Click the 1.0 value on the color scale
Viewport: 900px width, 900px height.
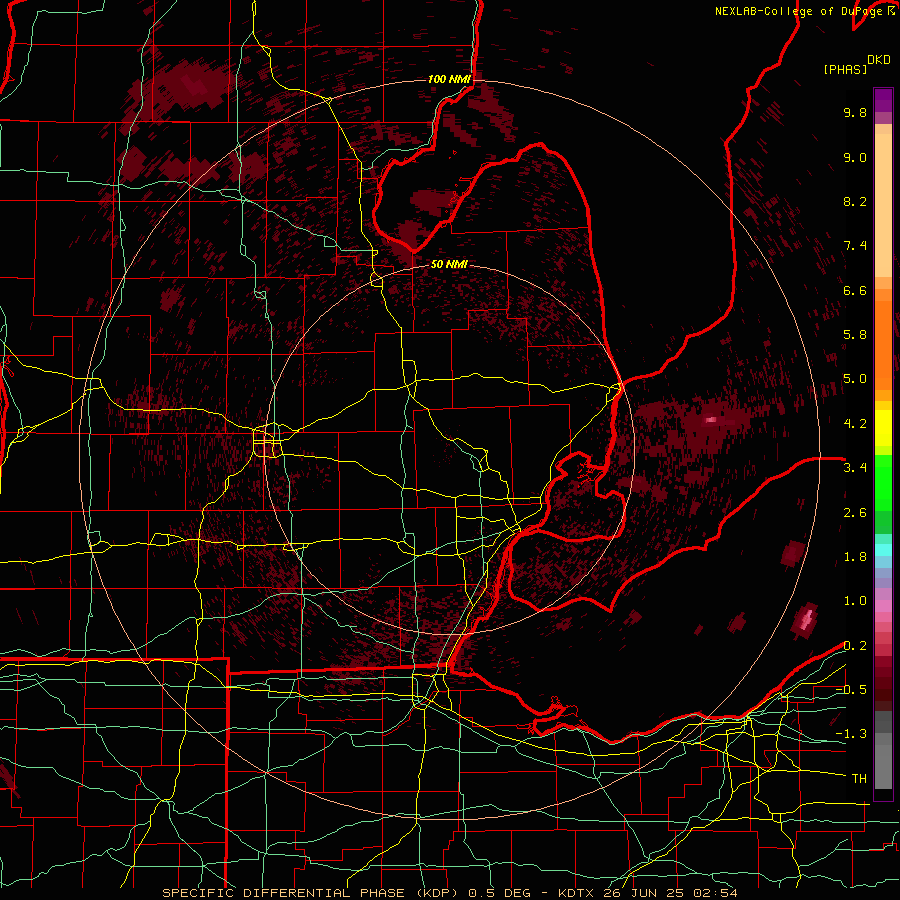point(855,601)
